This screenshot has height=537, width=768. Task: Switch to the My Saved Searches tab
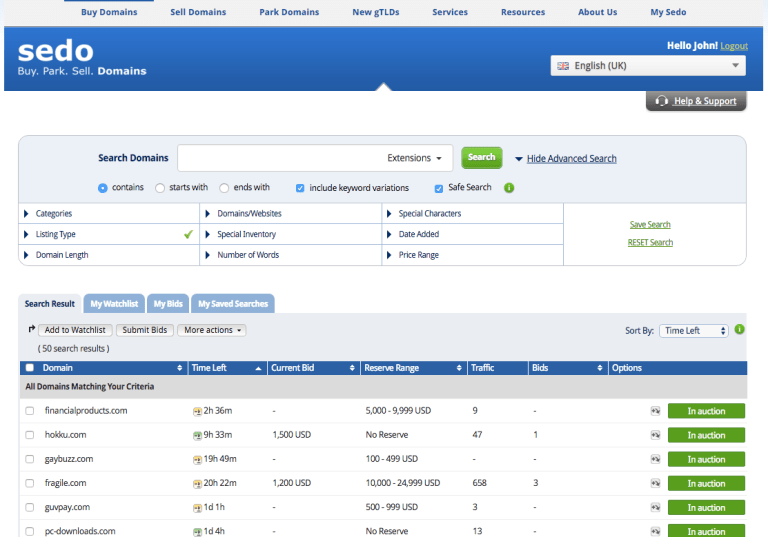(x=233, y=304)
